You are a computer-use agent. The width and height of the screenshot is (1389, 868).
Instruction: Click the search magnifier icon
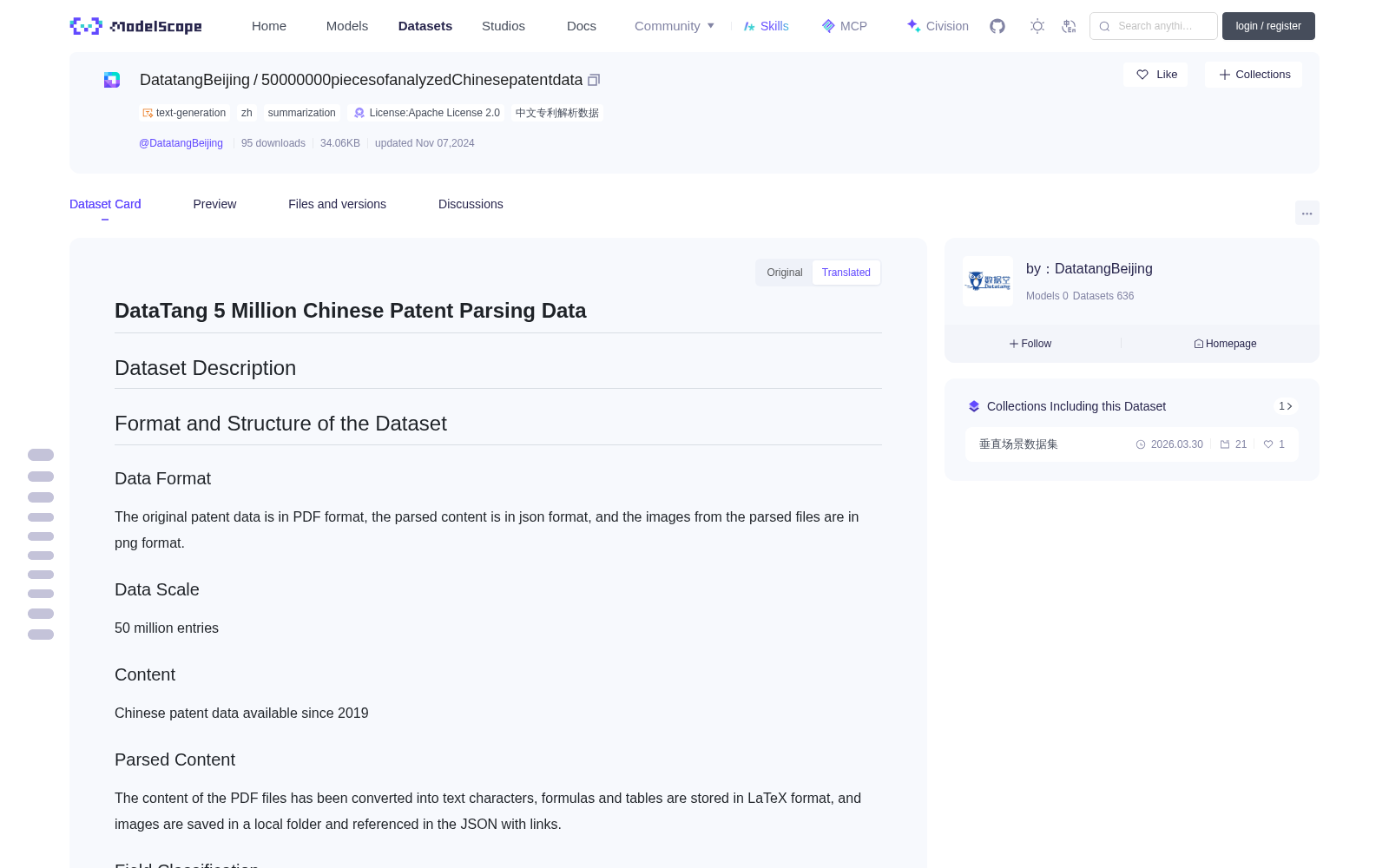(x=1104, y=26)
